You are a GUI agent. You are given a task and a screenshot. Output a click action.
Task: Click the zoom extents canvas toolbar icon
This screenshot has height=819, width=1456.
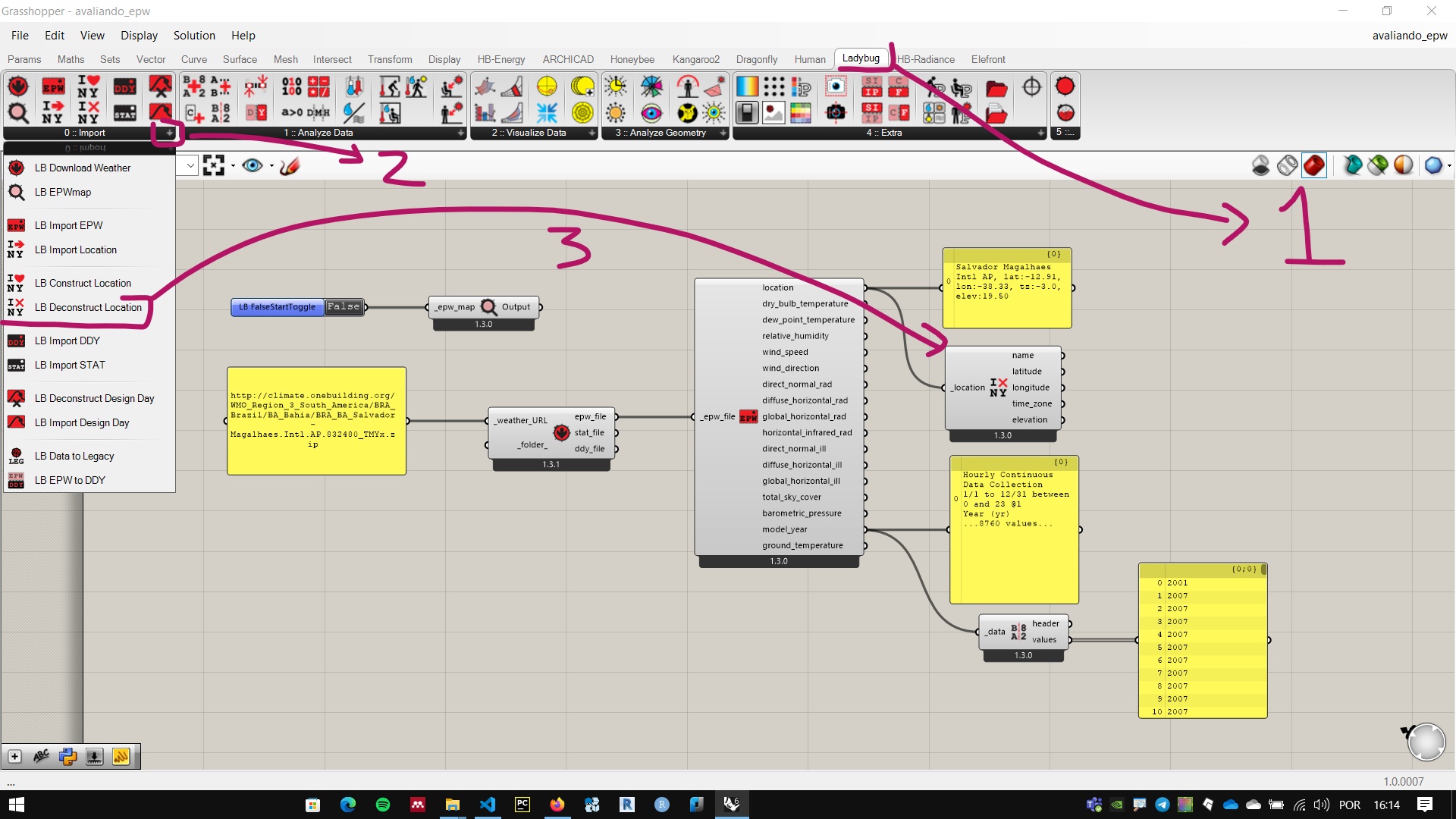[214, 165]
